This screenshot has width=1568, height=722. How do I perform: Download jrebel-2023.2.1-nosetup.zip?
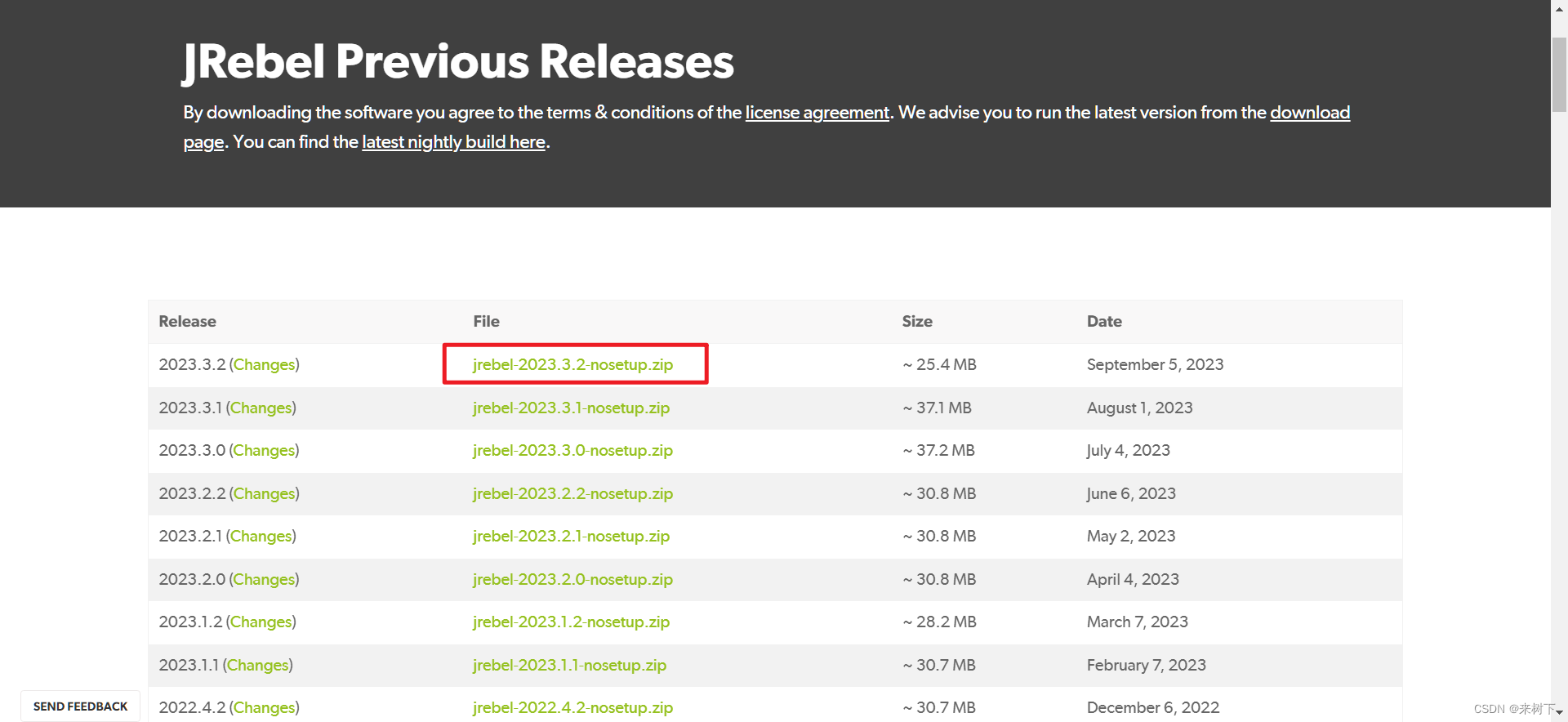click(571, 536)
